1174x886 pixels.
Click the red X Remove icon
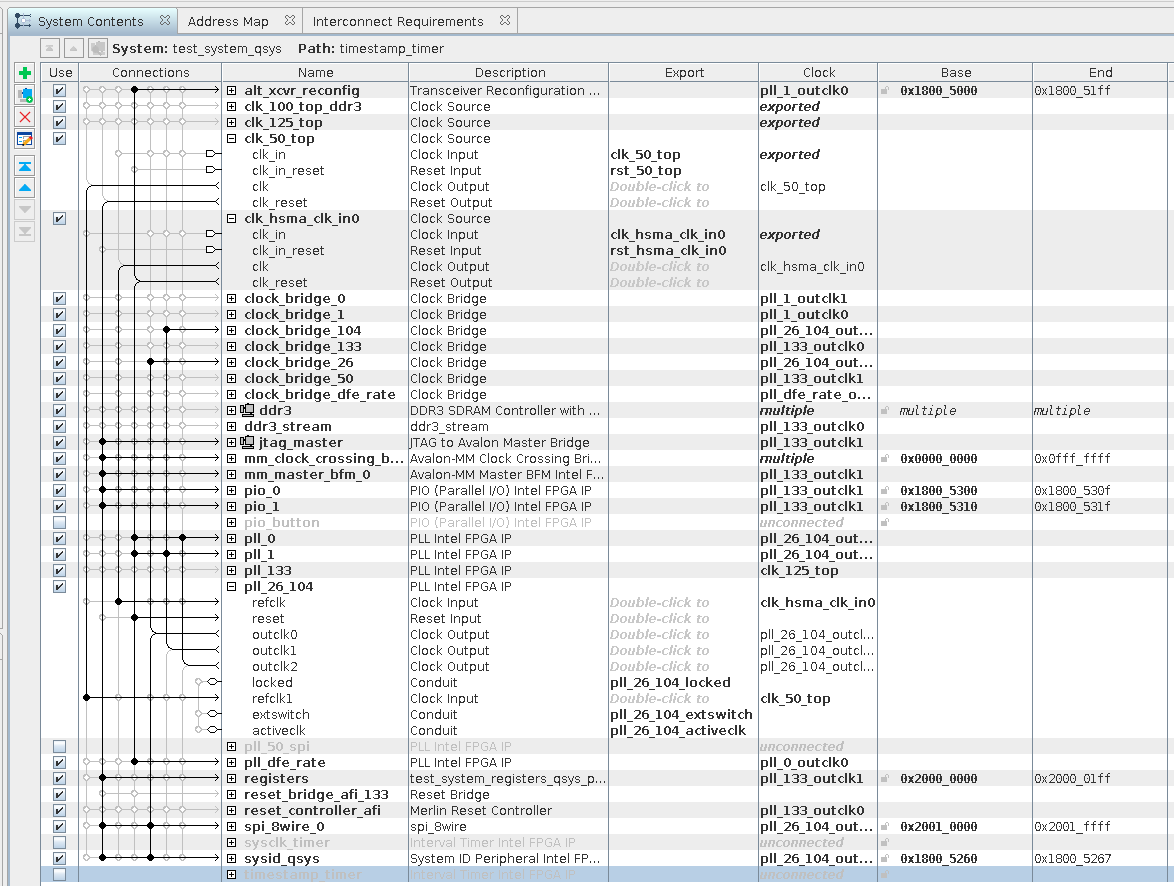pyautogui.click(x=25, y=117)
